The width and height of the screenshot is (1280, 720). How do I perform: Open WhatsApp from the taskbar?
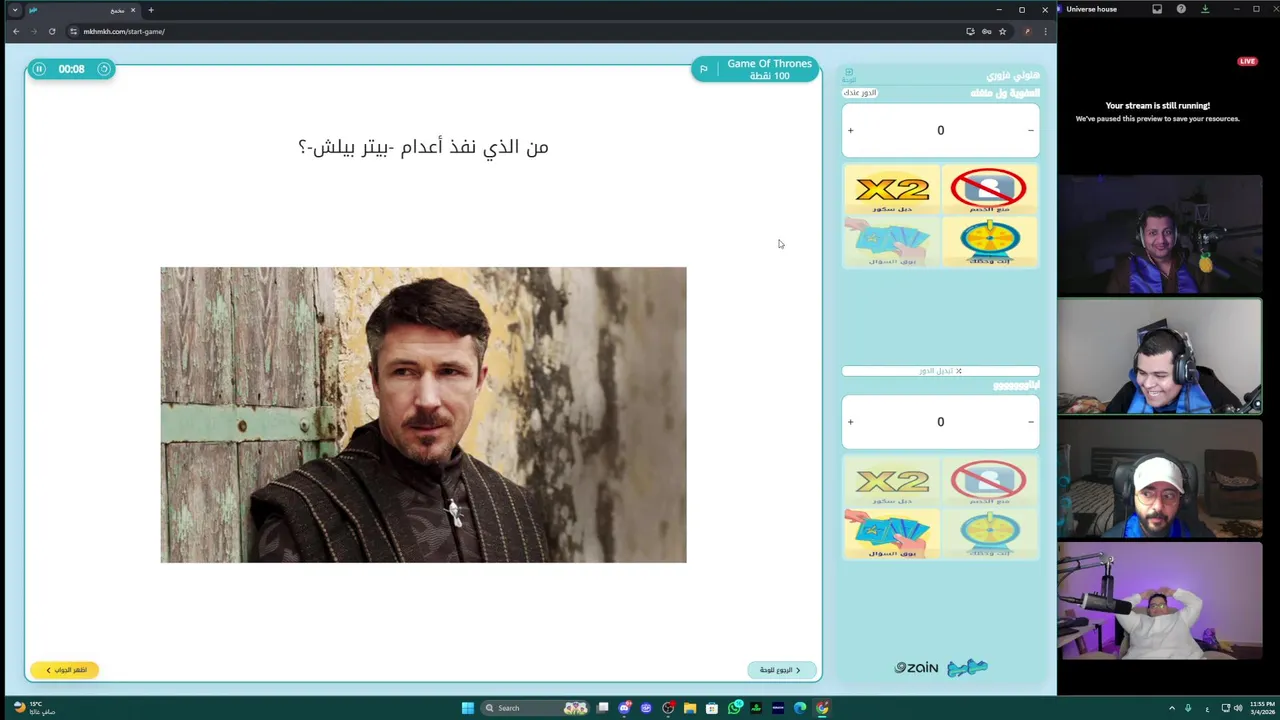[x=734, y=708]
